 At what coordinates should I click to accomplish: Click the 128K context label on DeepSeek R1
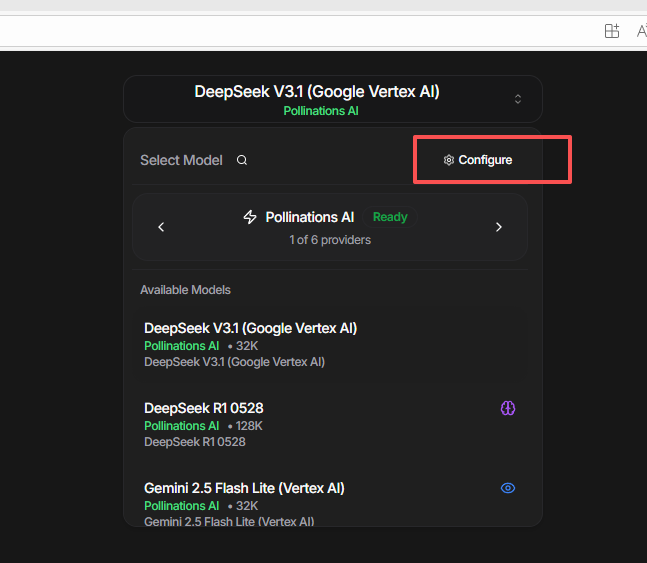(248, 426)
